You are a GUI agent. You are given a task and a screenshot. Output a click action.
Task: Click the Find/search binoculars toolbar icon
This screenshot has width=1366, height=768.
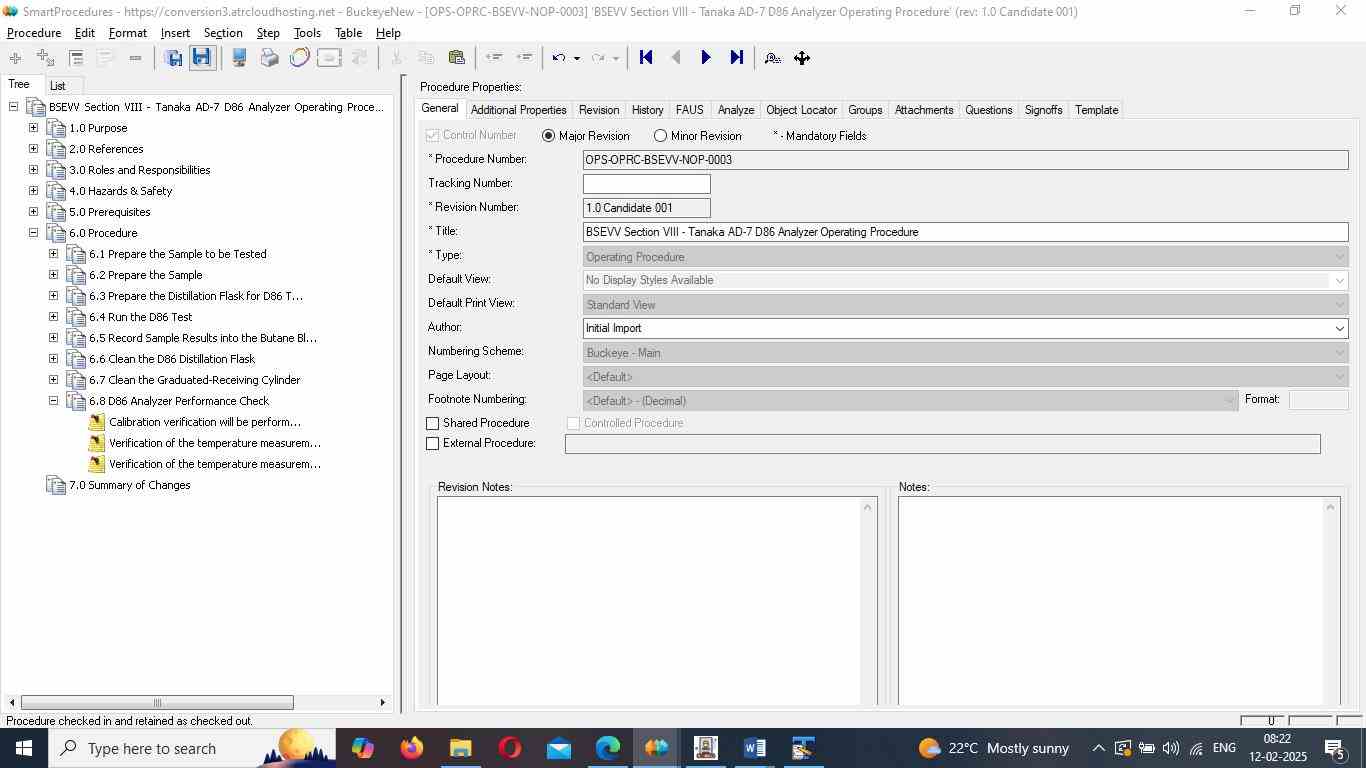pos(773,58)
